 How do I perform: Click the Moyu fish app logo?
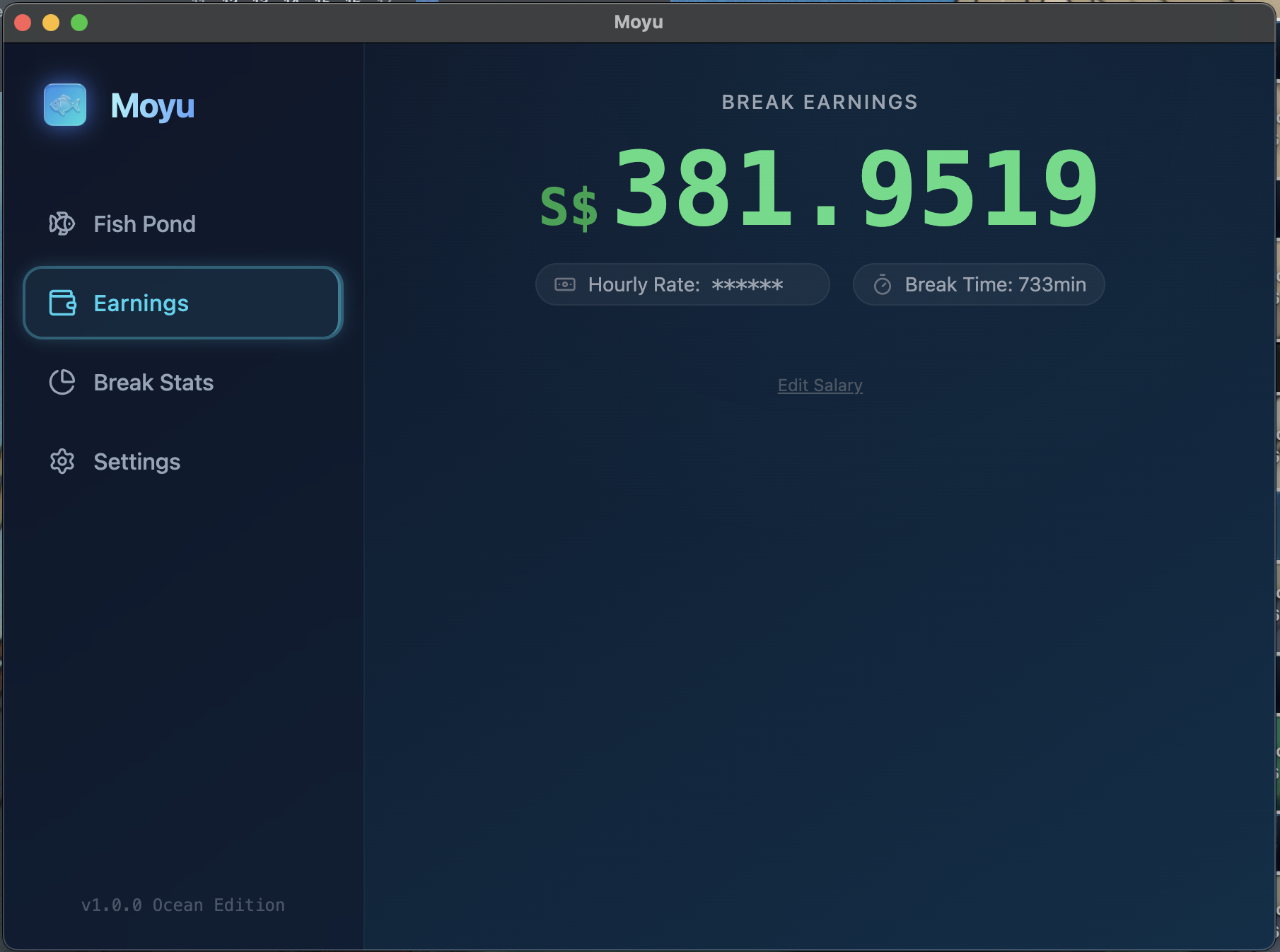[64, 105]
